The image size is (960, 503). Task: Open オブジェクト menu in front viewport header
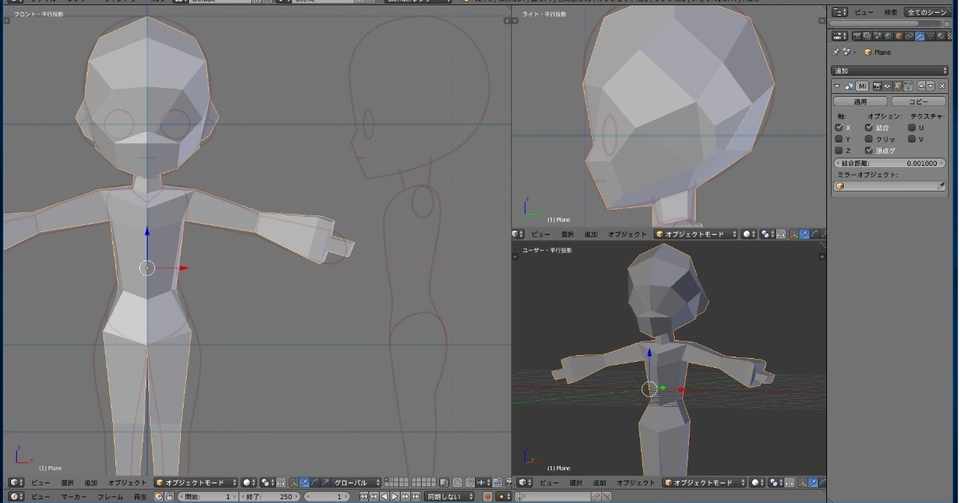pyautogui.click(x=126, y=483)
